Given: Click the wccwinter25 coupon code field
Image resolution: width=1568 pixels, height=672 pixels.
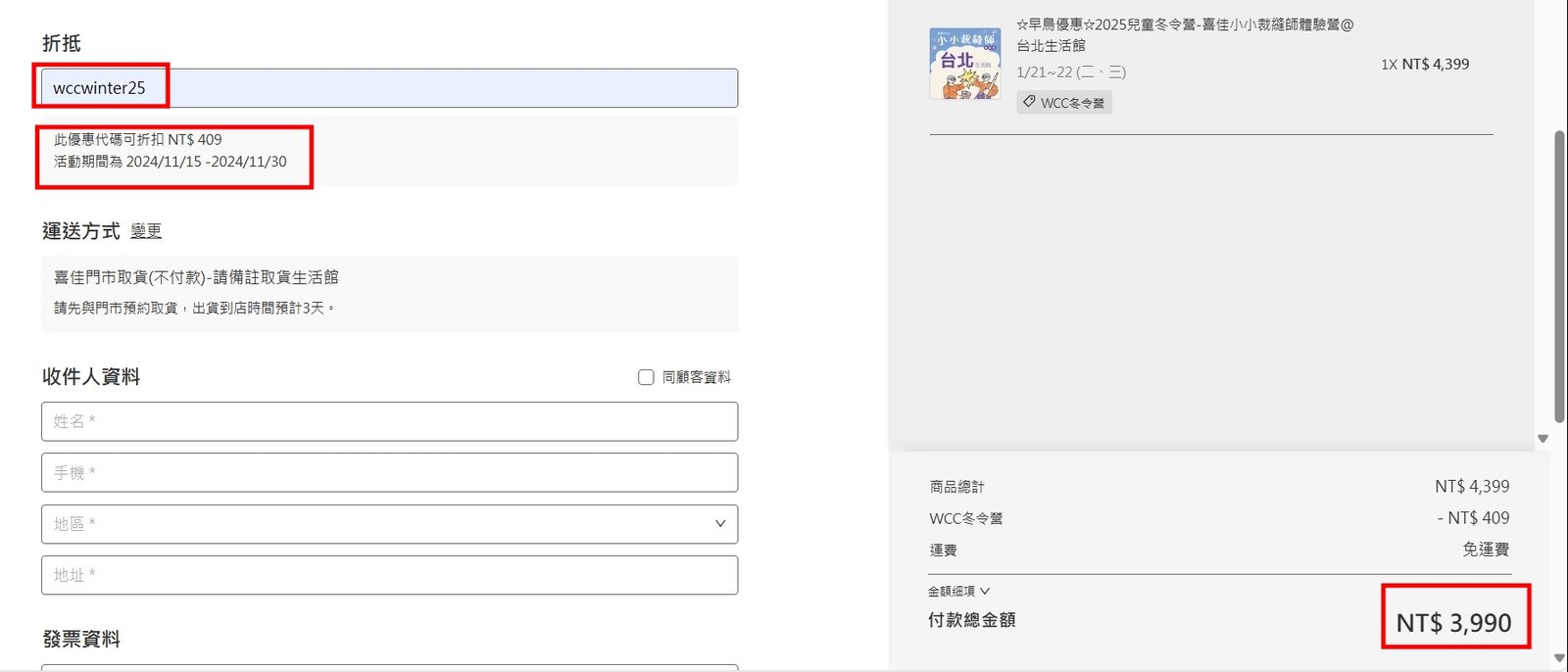Looking at the screenshot, I should pyautogui.click(x=389, y=88).
